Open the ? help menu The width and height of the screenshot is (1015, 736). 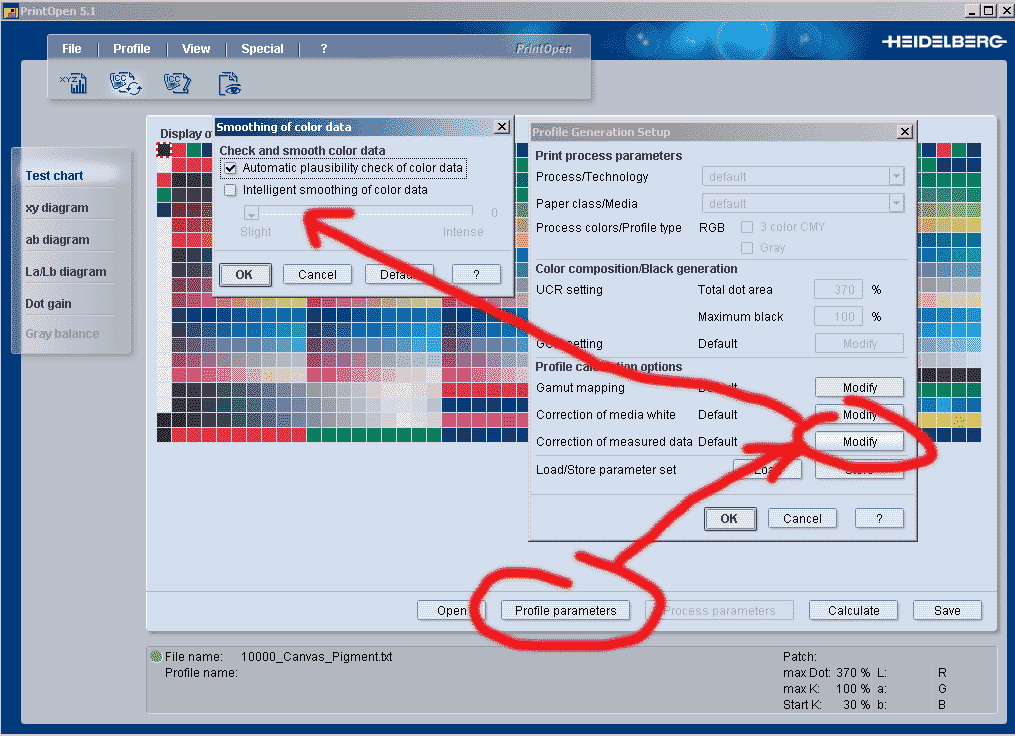pyautogui.click(x=324, y=49)
